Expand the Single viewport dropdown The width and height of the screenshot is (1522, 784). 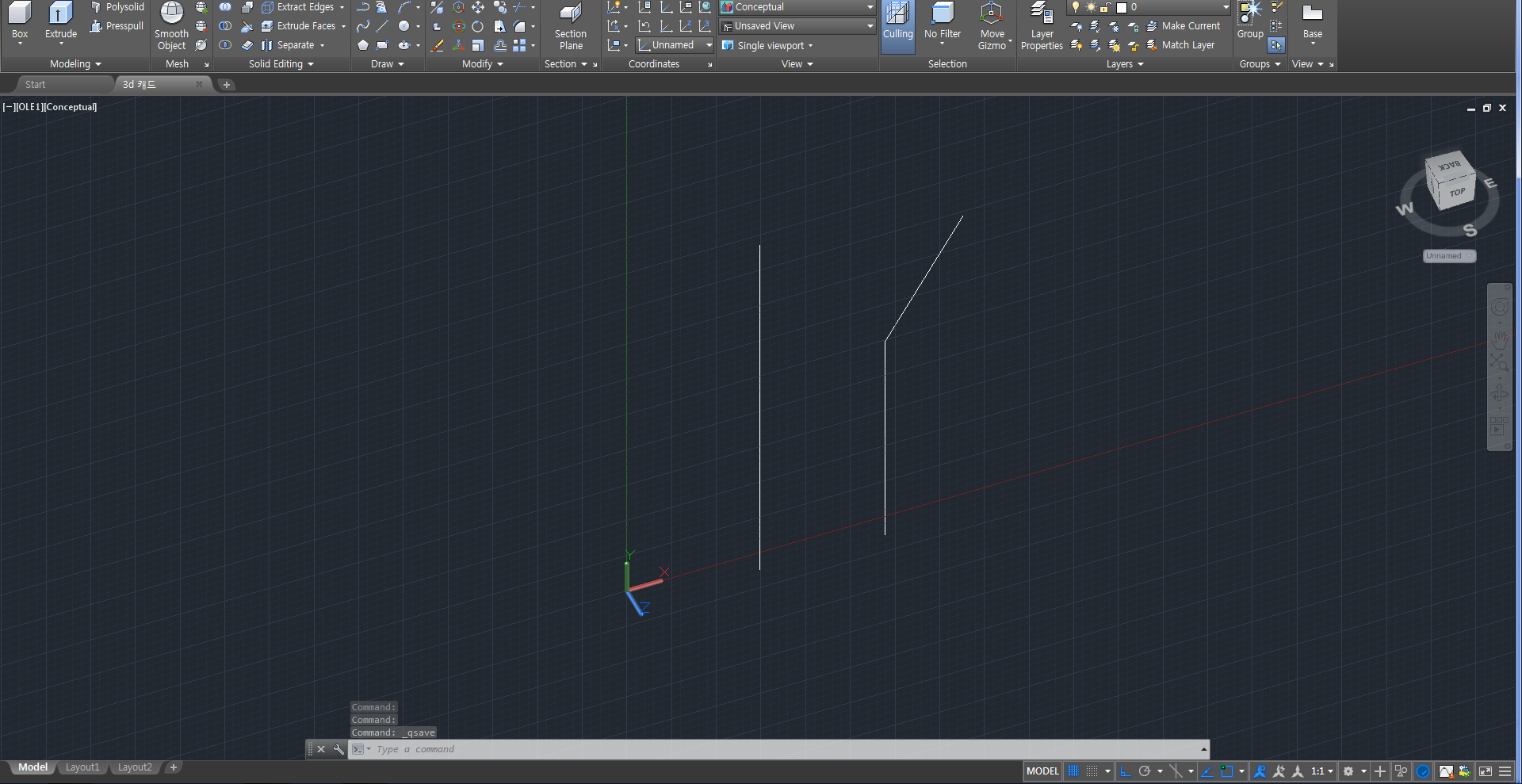pos(767,45)
